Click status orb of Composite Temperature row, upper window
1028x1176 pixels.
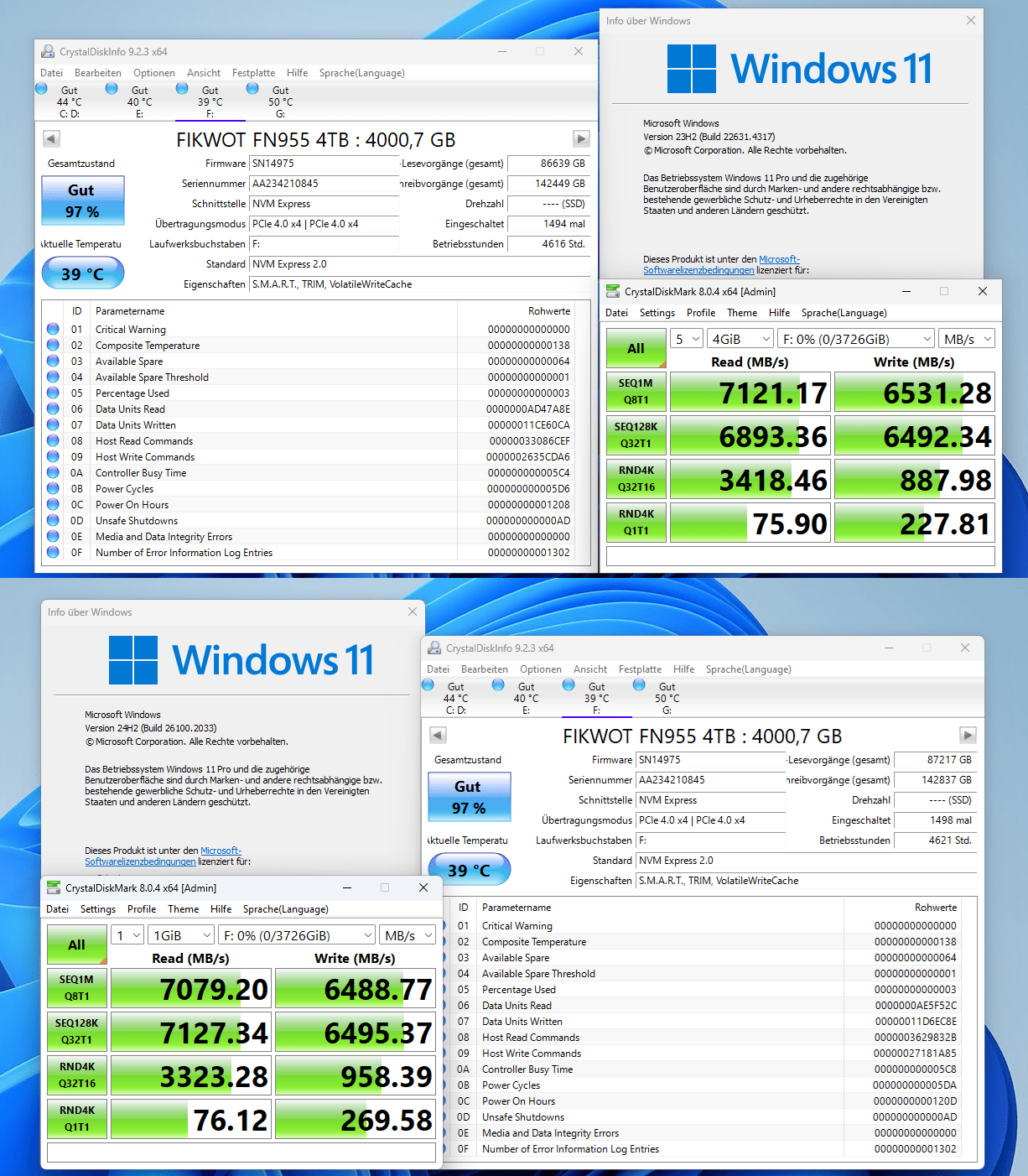53,345
